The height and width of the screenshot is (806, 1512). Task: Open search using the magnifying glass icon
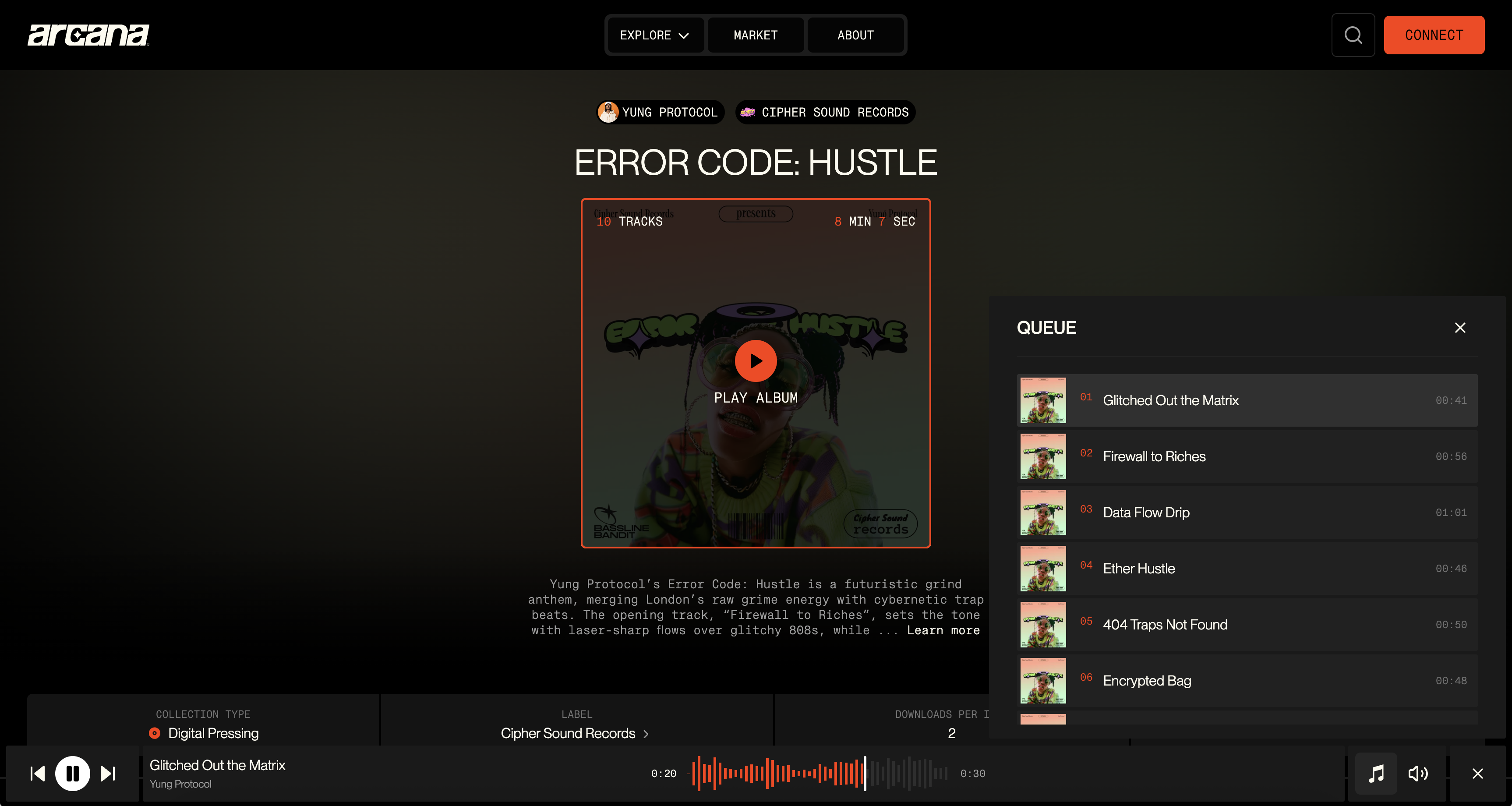[1353, 35]
